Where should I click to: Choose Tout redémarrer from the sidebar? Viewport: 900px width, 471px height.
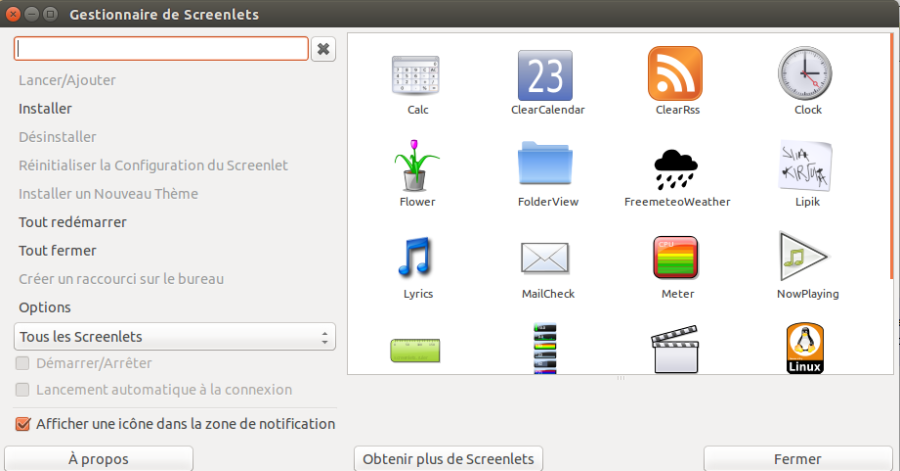[73, 222]
